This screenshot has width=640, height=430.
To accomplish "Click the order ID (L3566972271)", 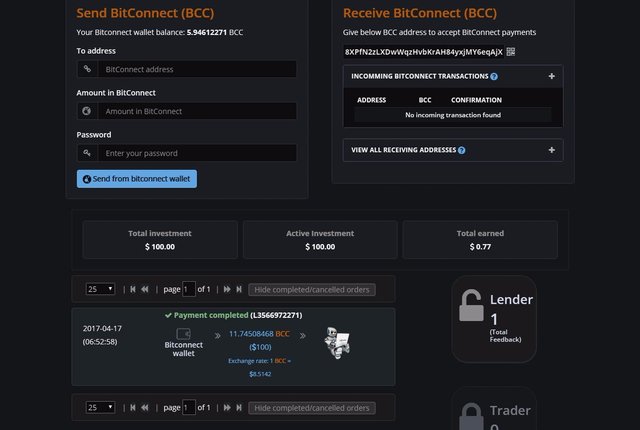I will coord(276,315).
